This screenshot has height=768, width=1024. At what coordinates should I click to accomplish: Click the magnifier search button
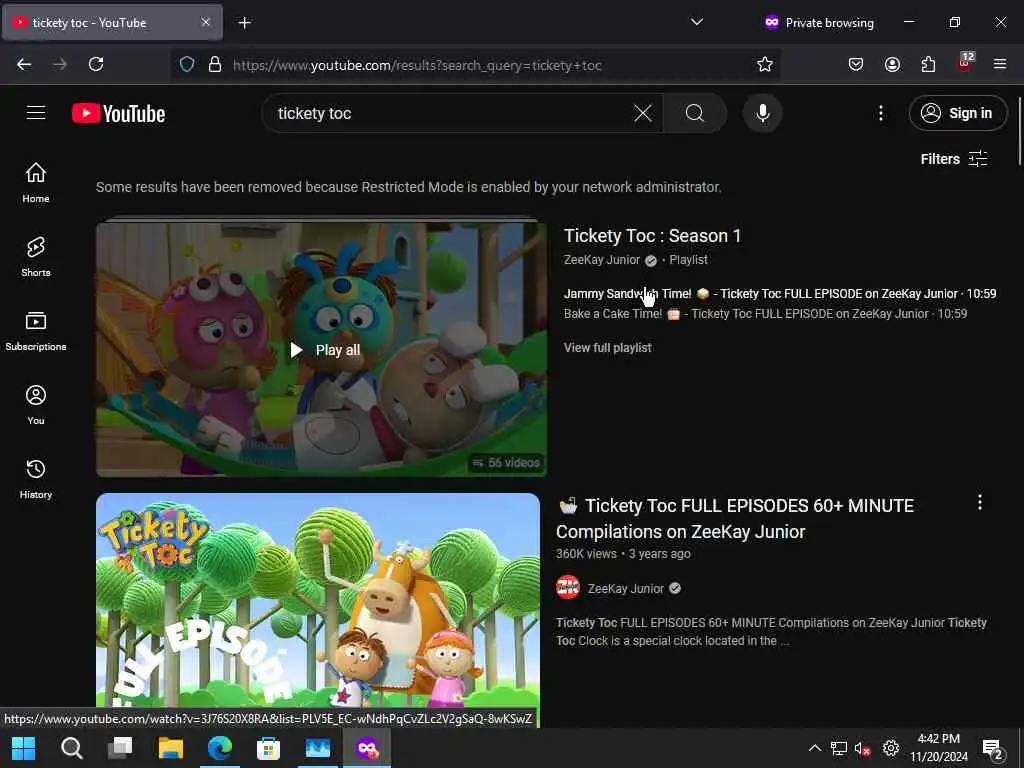[x=695, y=113]
